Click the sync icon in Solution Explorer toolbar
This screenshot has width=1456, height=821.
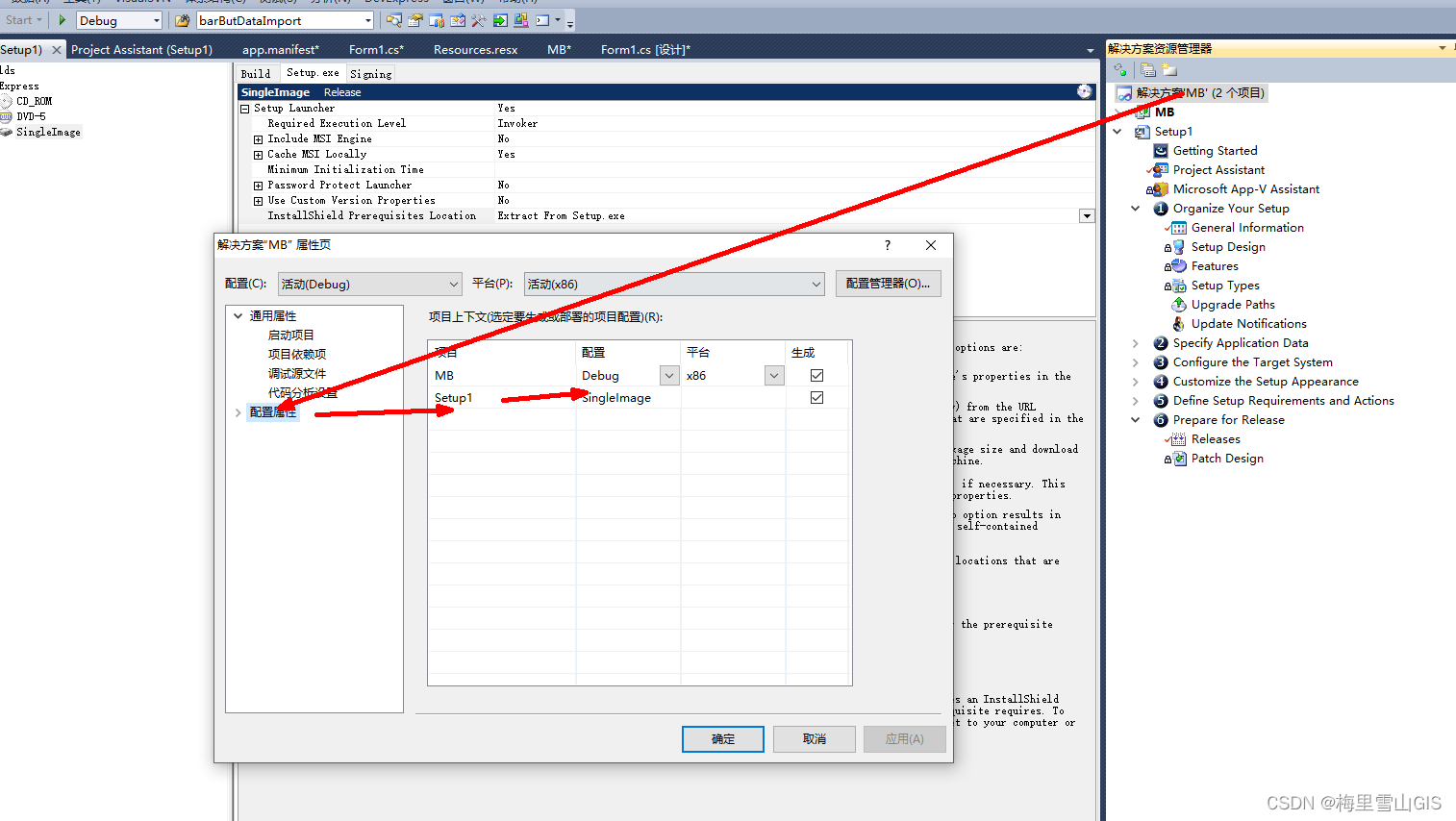1120,69
